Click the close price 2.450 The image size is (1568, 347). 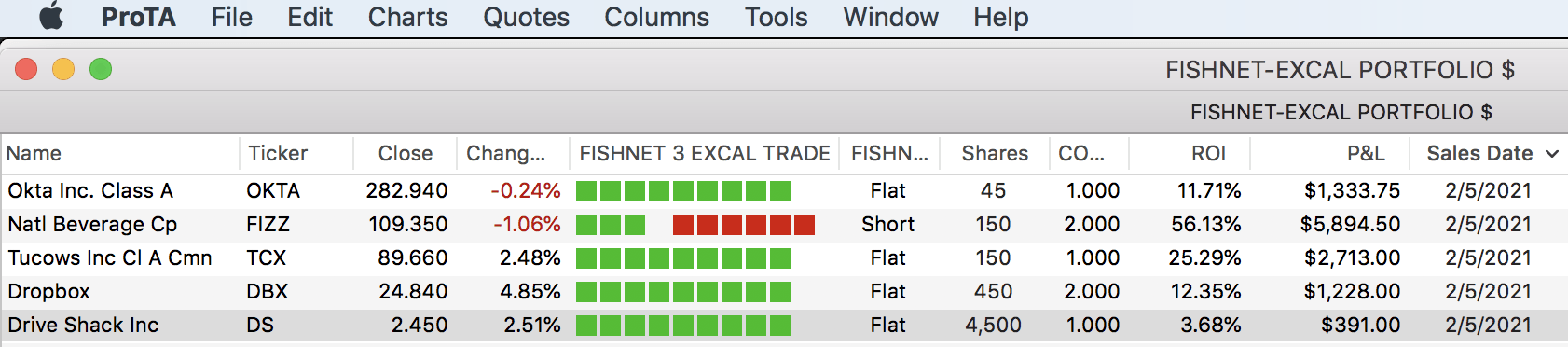tap(420, 325)
